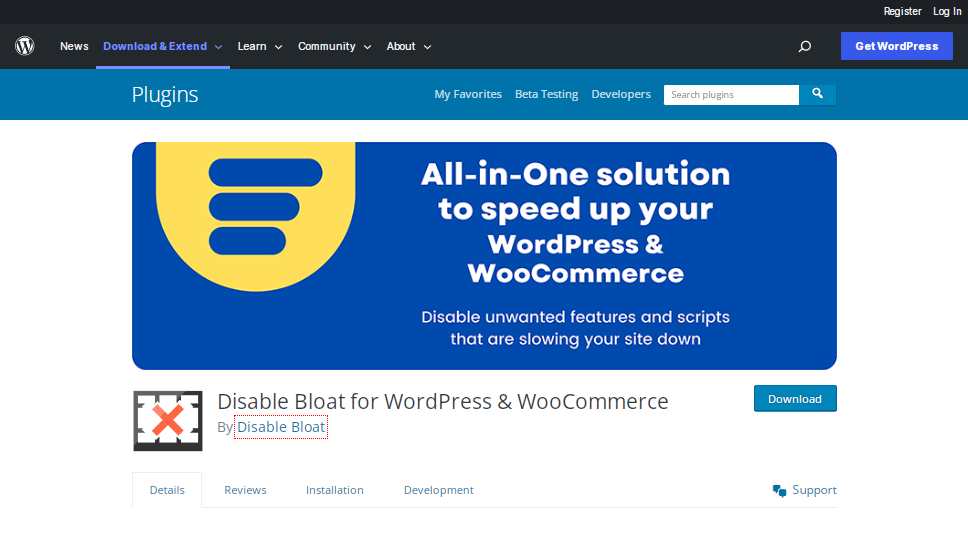Click the All-in-One solution banner image

485,256
